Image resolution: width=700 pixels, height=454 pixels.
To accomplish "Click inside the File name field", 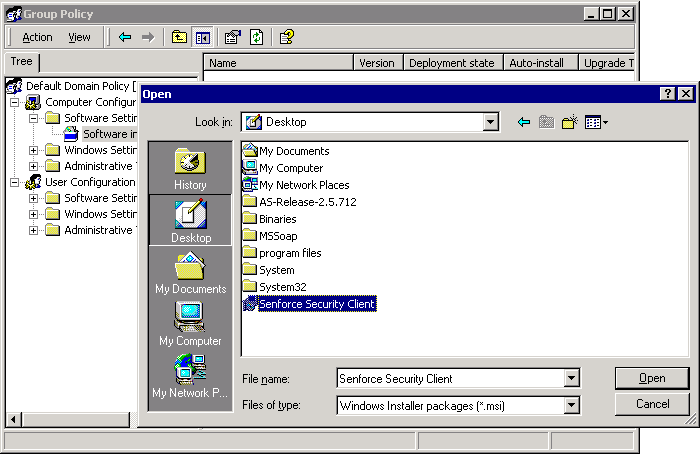I will pos(451,379).
